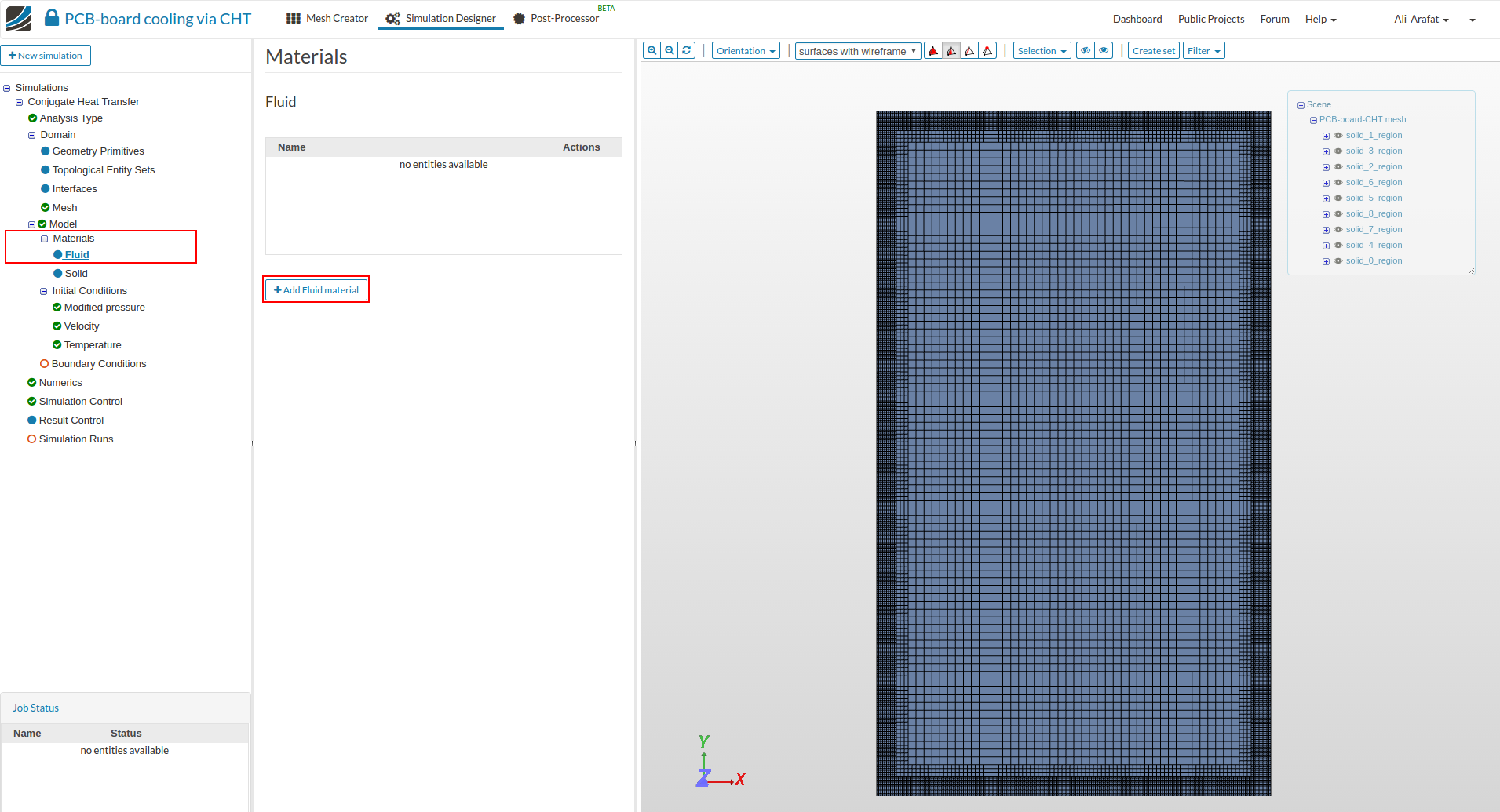Click the zoom in viewer icon
The height and width of the screenshot is (812, 1500).
point(651,50)
